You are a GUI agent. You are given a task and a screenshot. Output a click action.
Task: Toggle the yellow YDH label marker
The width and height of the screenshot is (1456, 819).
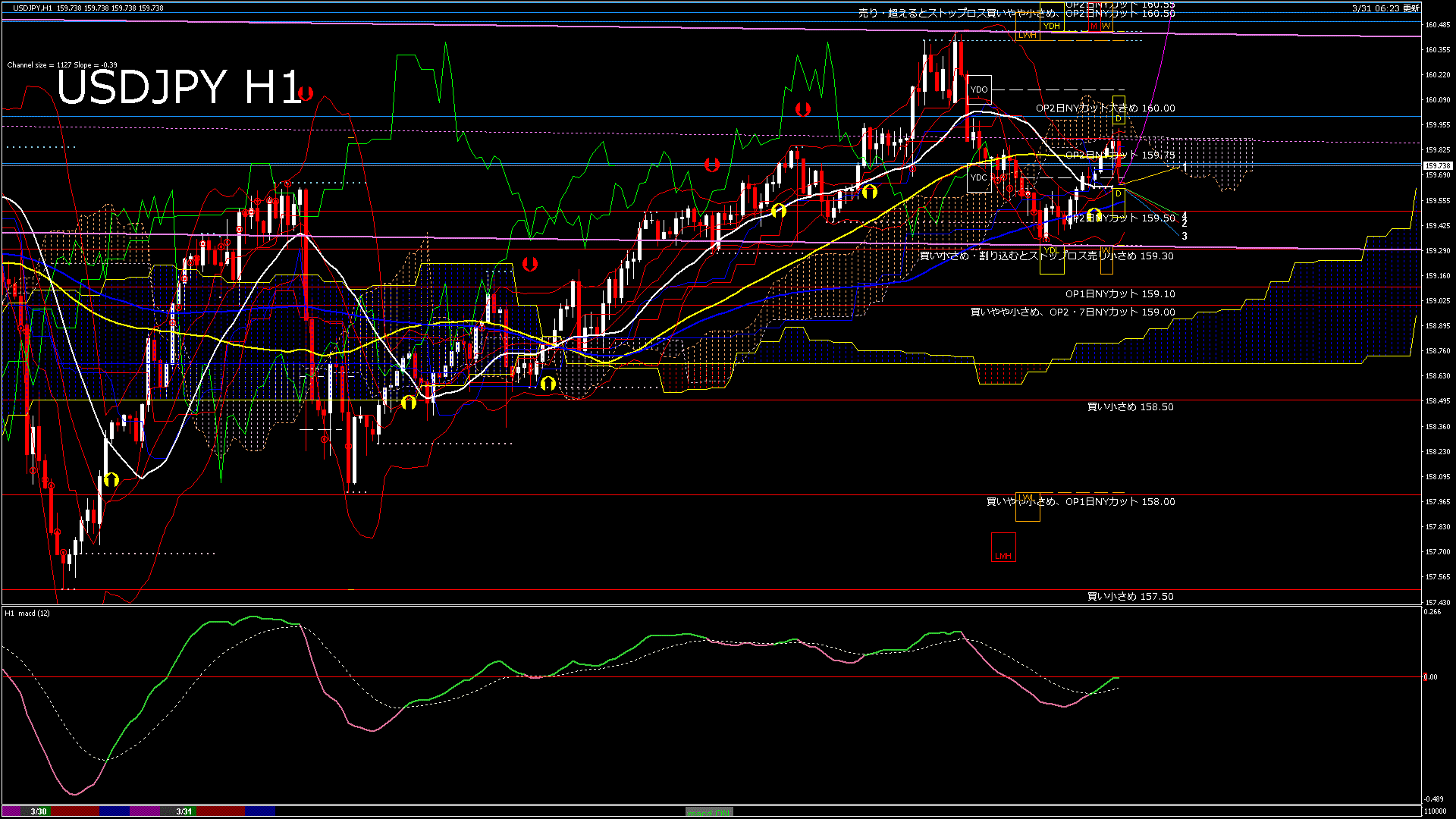point(1051,26)
